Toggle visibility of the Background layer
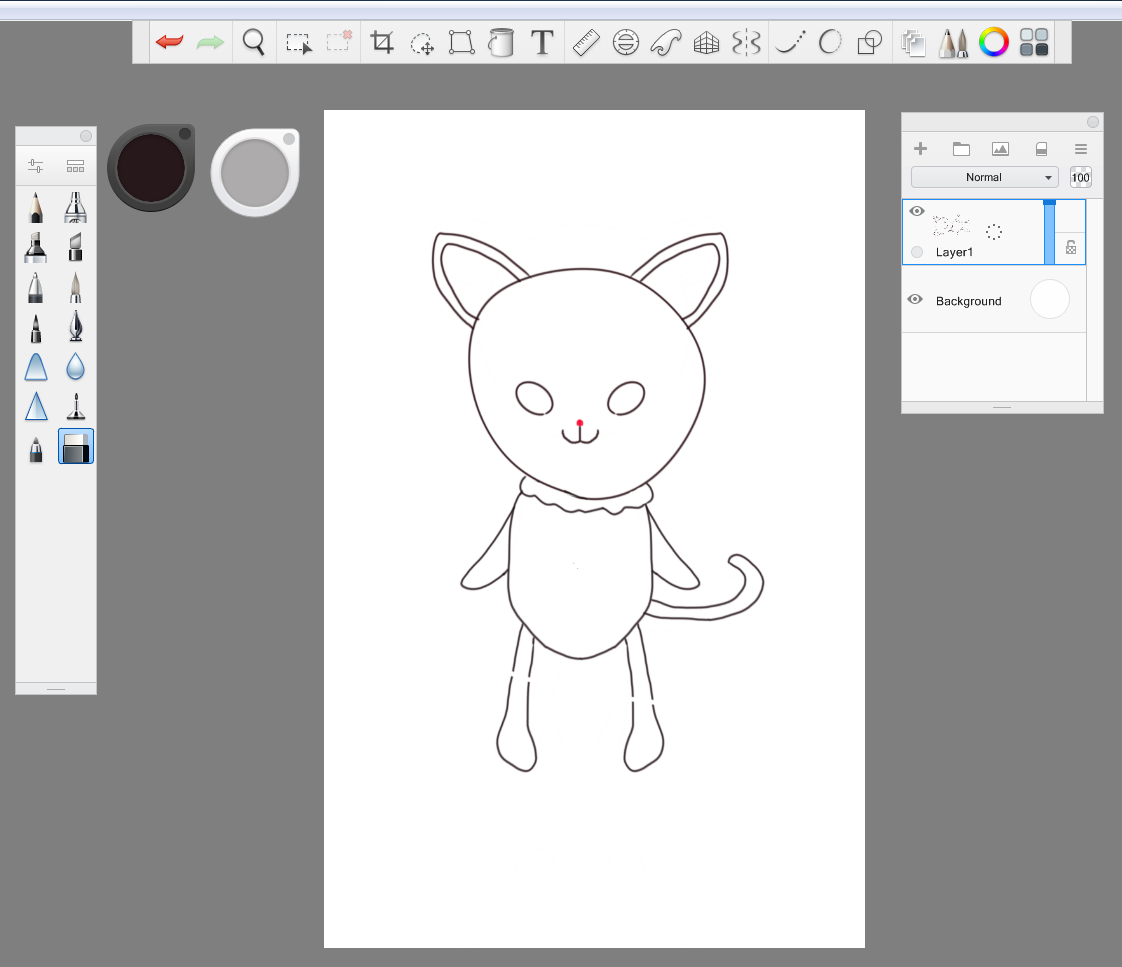The image size is (1122, 967). coord(914,300)
